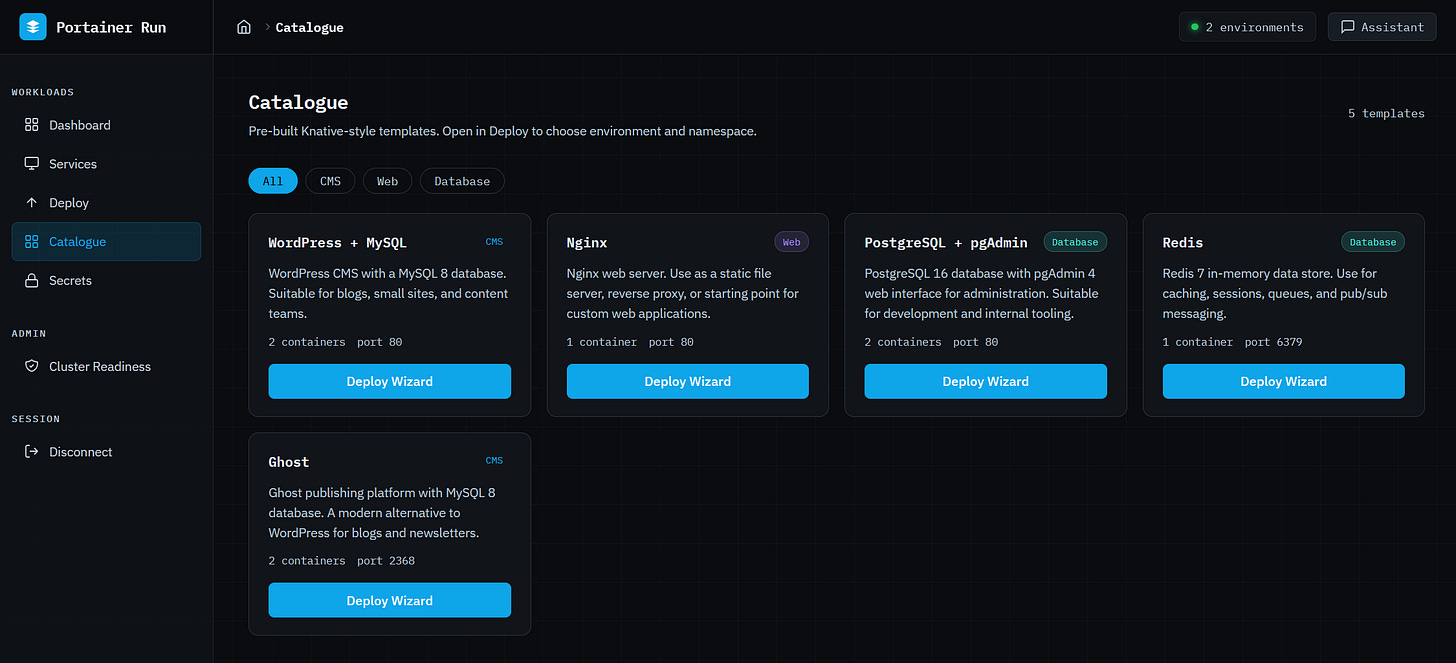1456x663 pixels.
Task: Click the Ghost card title
Action: pos(289,462)
